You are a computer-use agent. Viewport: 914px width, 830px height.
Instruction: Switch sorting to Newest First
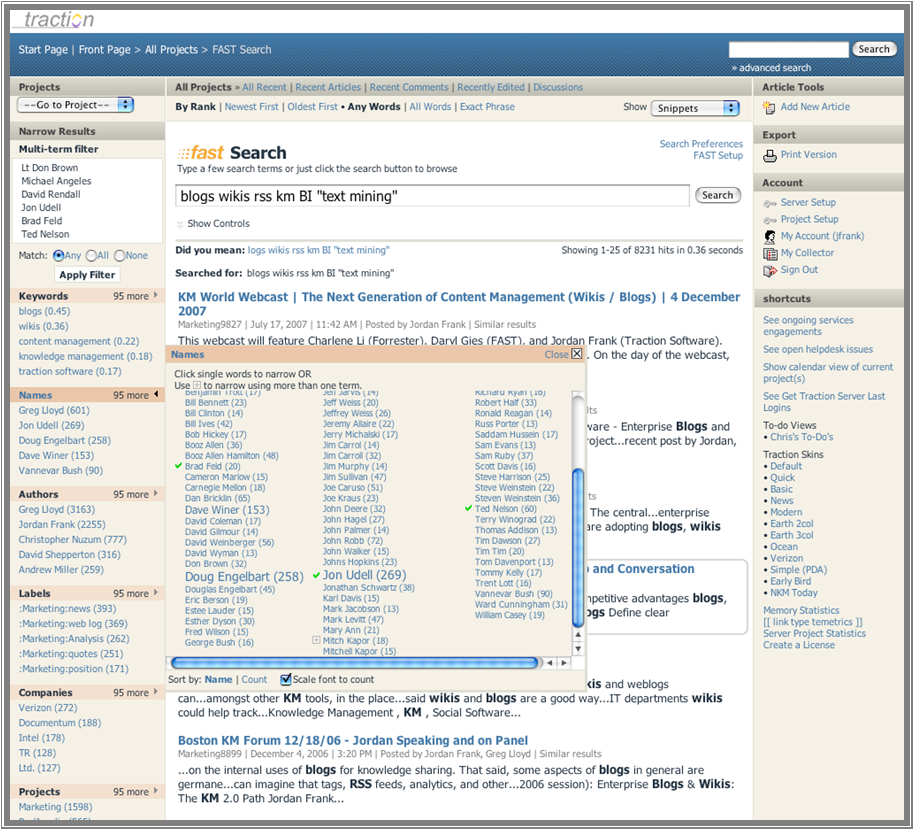click(x=252, y=107)
